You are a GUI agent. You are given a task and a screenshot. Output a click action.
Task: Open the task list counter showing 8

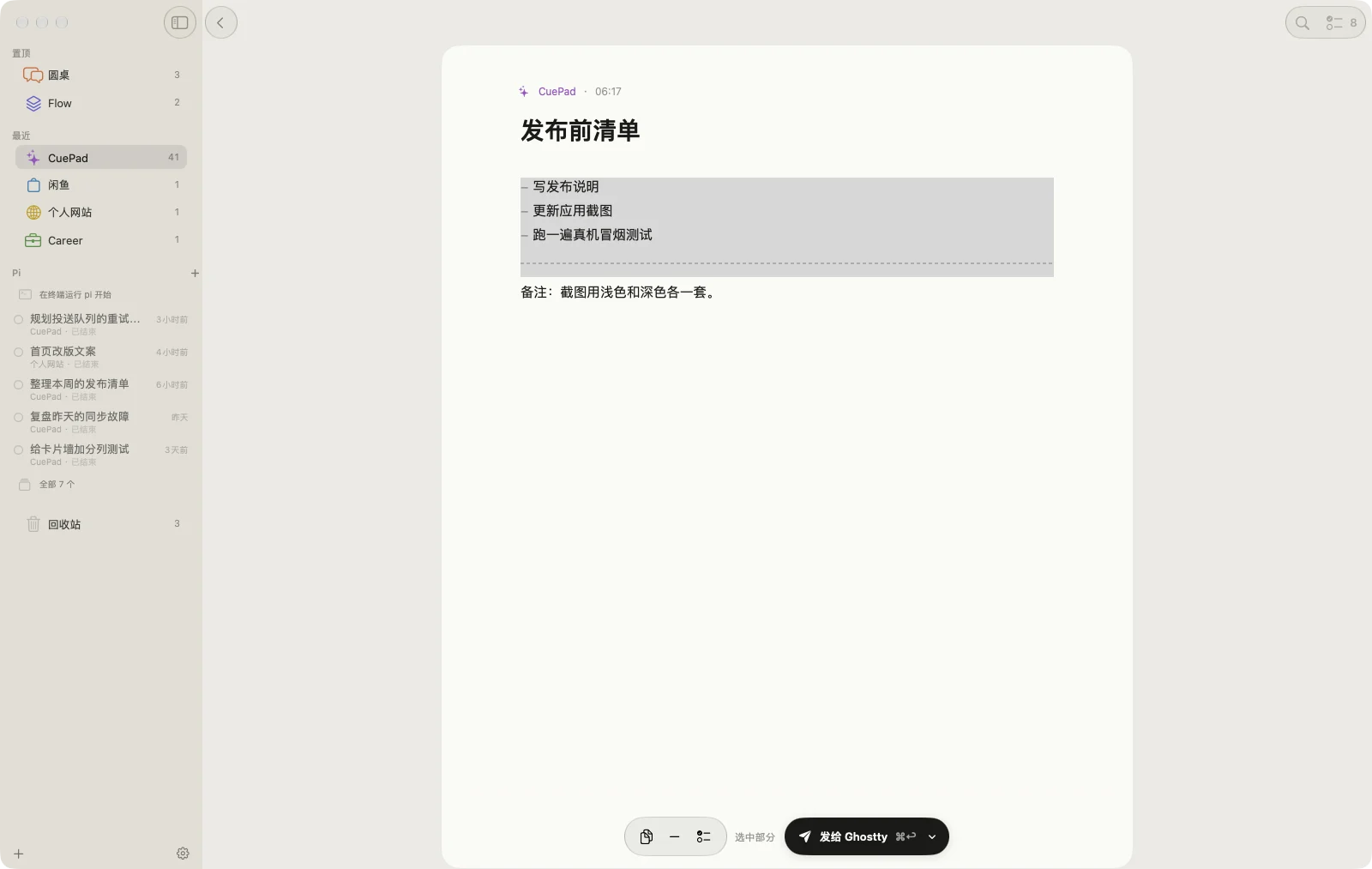pyautogui.click(x=1341, y=23)
